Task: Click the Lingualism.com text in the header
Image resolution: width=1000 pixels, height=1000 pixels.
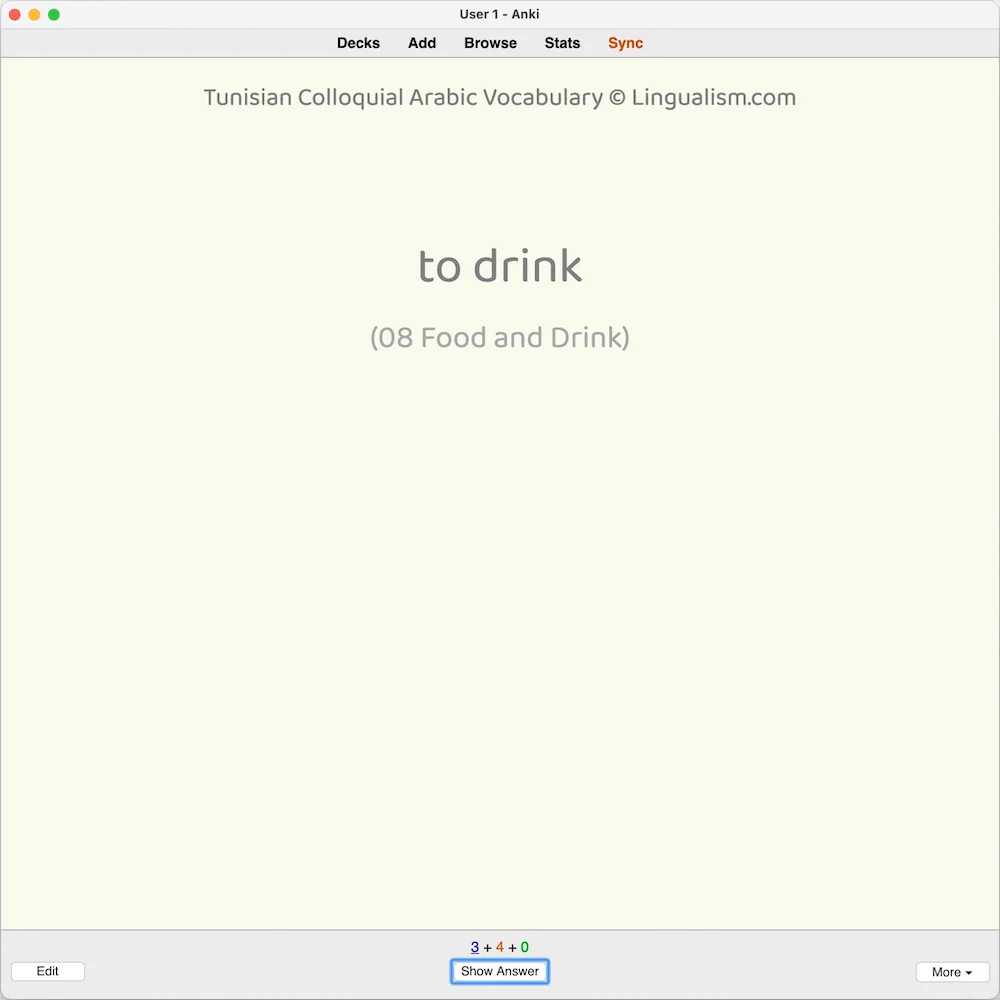Action: coord(714,98)
